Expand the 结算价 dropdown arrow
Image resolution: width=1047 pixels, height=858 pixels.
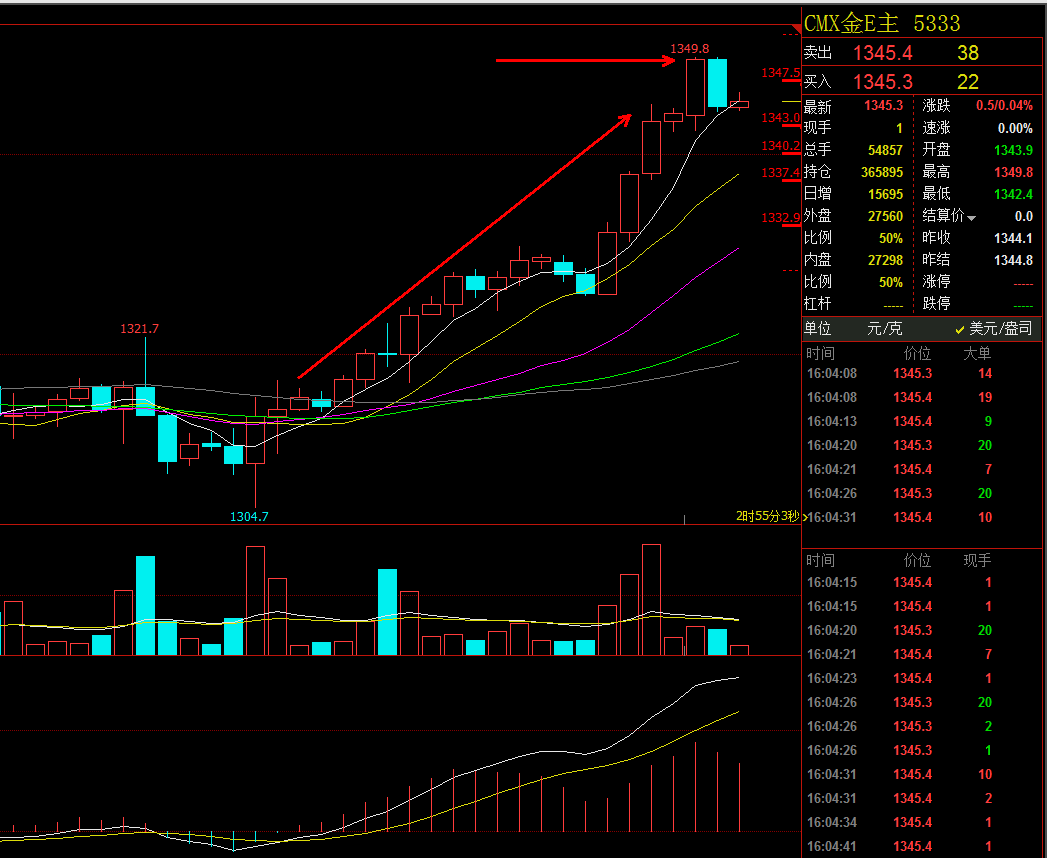(x=972, y=218)
